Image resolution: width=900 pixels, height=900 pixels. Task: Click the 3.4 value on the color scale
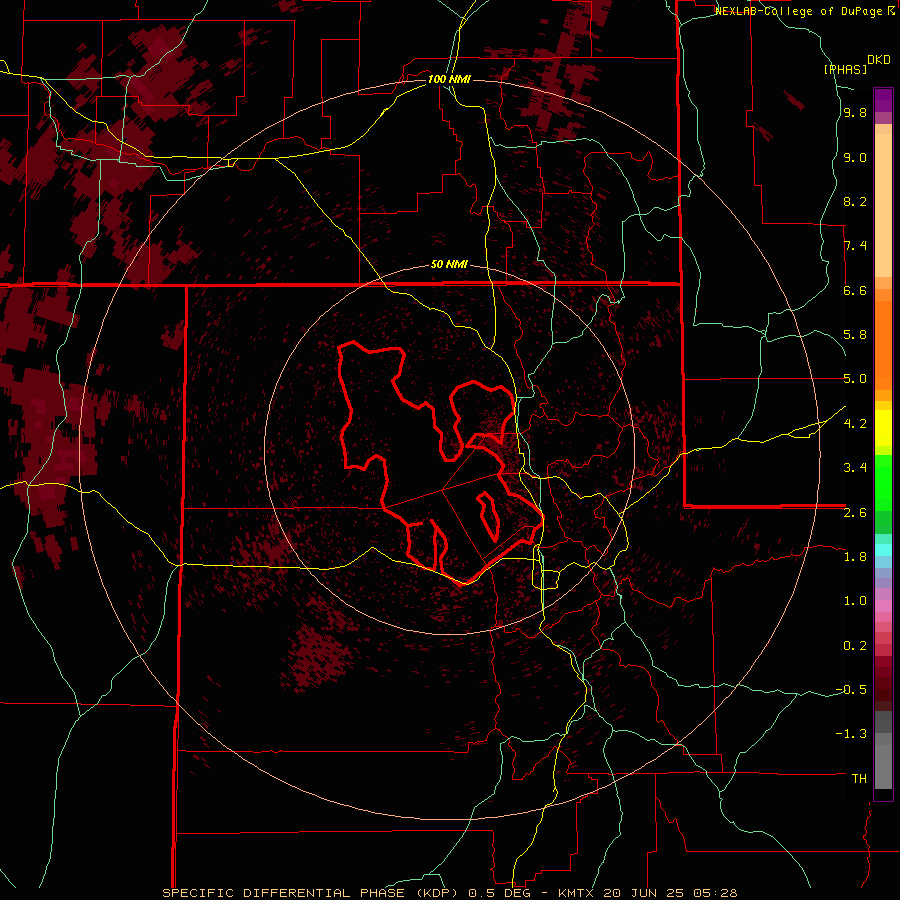pos(855,468)
